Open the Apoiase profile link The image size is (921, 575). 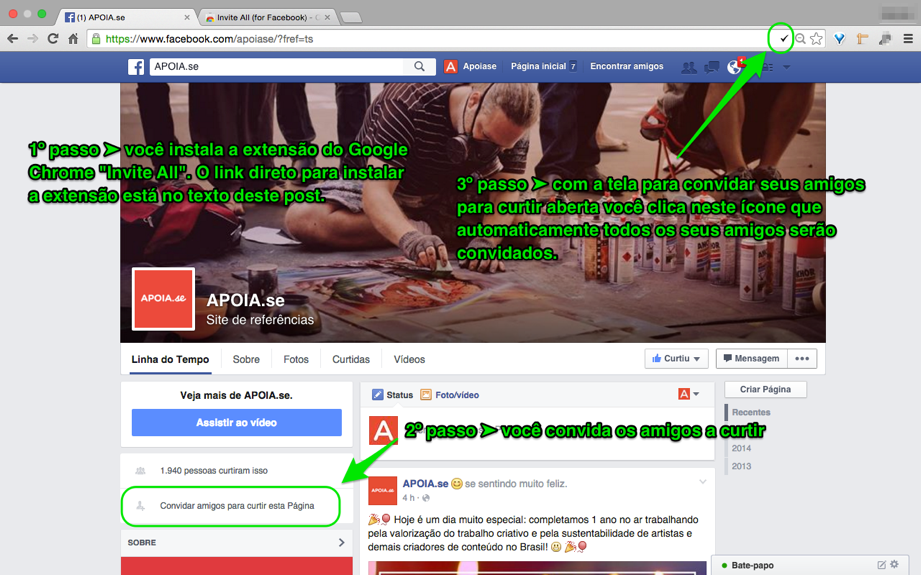[x=479, y=66]
